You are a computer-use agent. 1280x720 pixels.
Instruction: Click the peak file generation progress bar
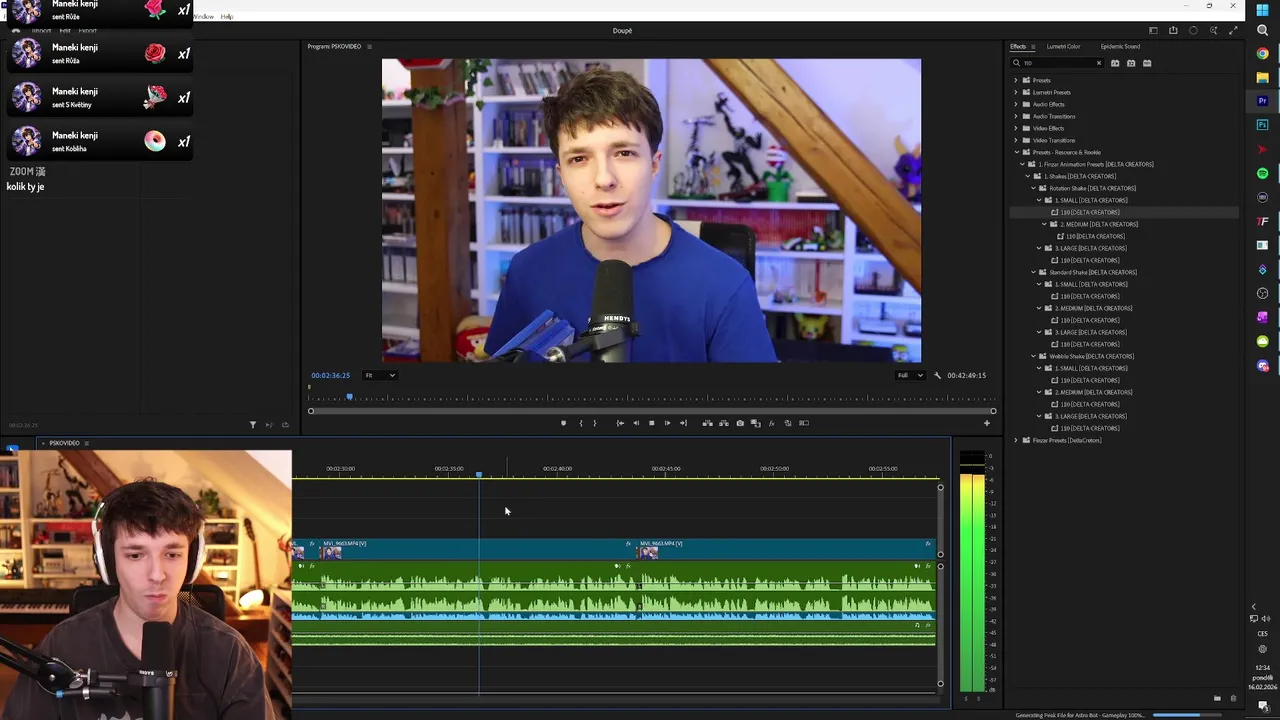[x=1189, y=715]
